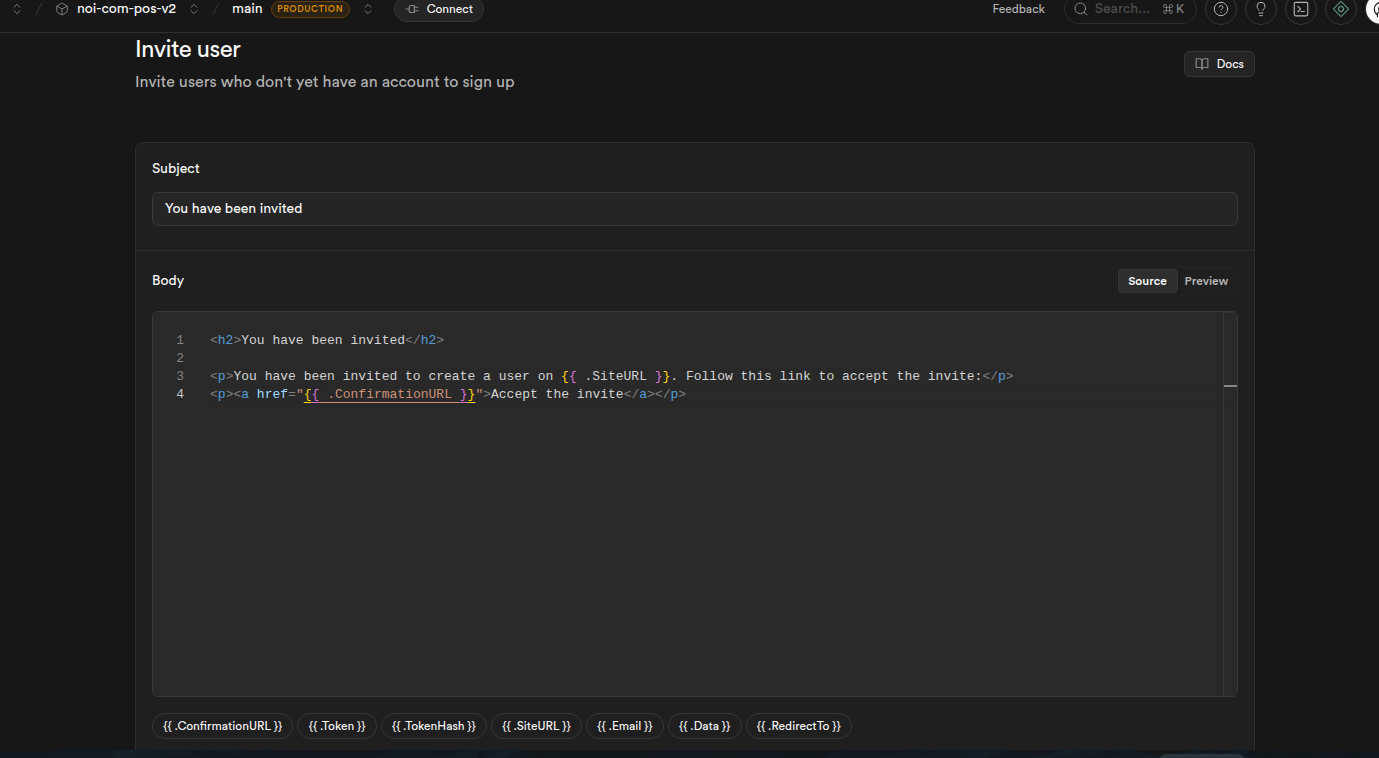
Task: Click the user avatar icon
Action: [1373, 9]
